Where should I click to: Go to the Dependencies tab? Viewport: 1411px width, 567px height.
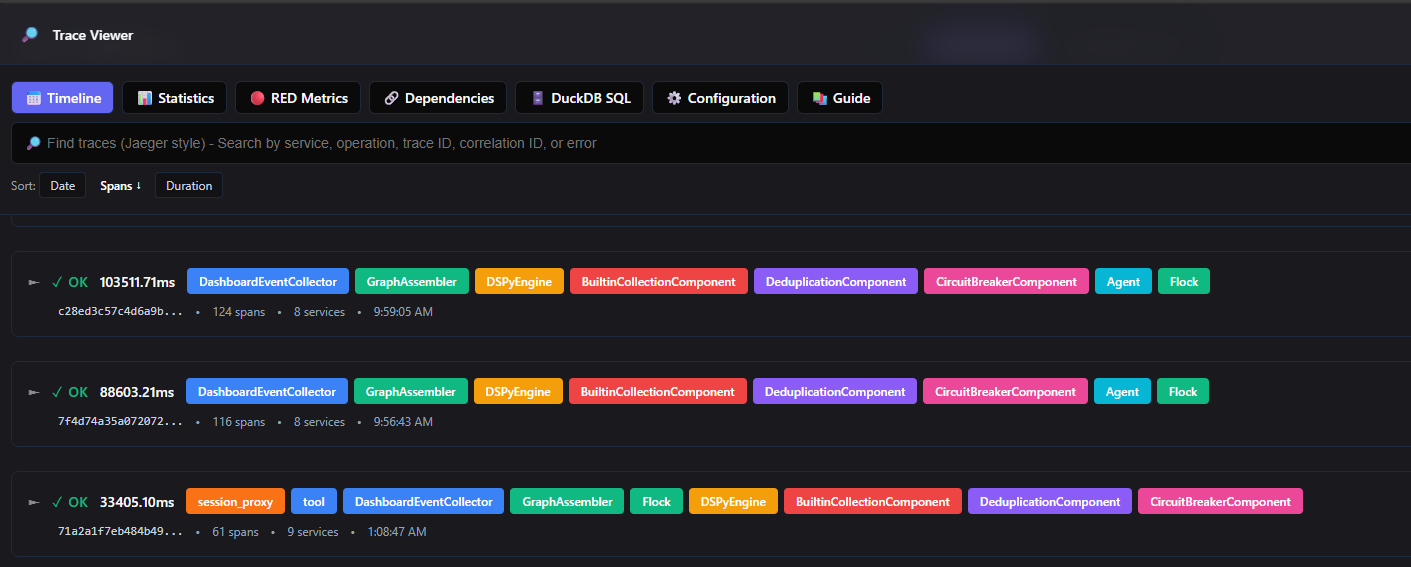coord(438,98)
